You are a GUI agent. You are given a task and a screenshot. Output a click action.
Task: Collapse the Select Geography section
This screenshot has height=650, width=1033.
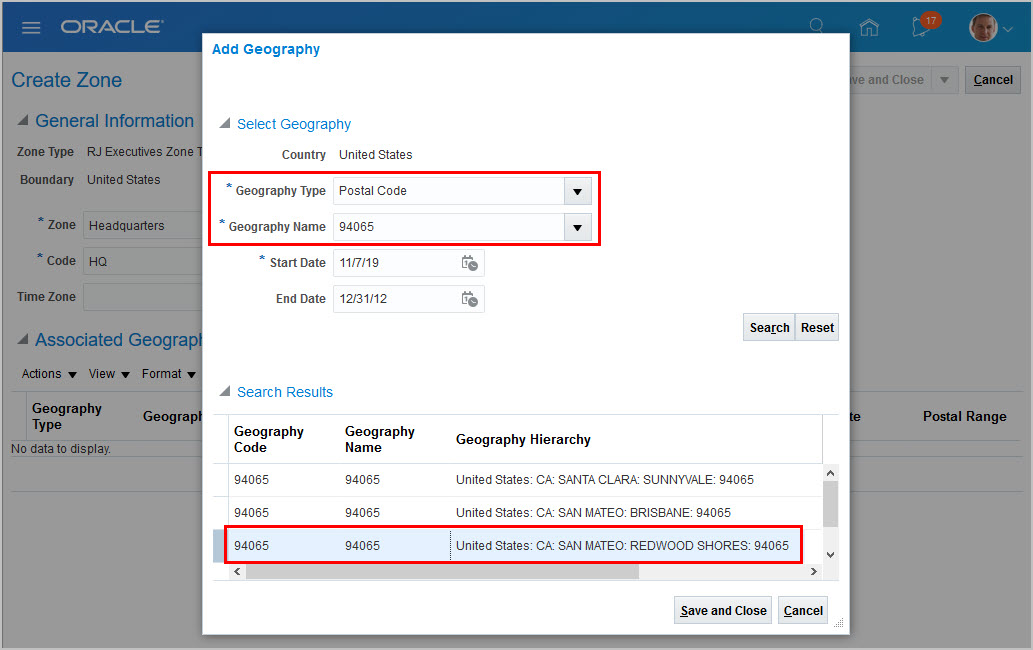coord(225,124)
